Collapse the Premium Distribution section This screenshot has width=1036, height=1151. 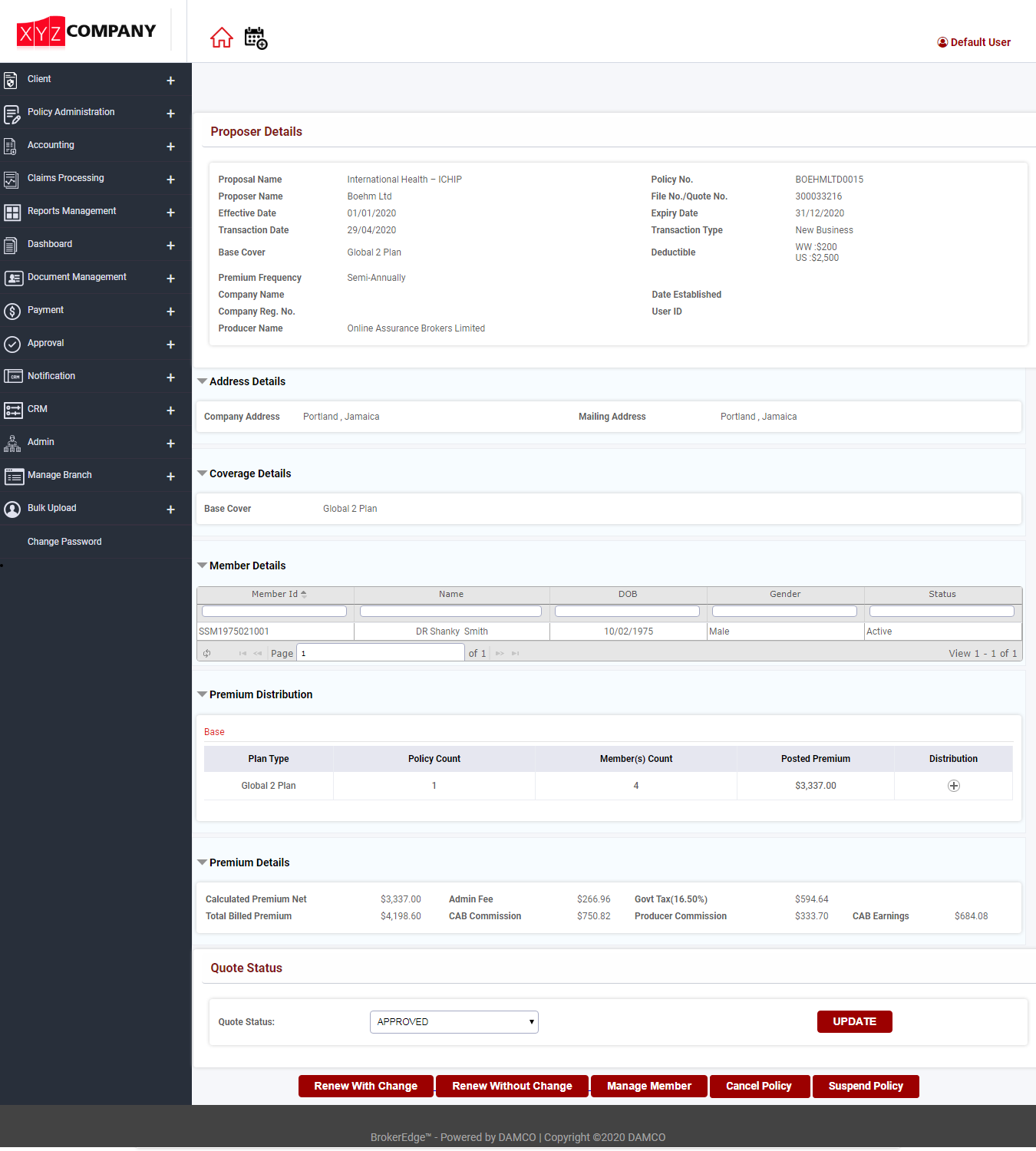(202, 694)
